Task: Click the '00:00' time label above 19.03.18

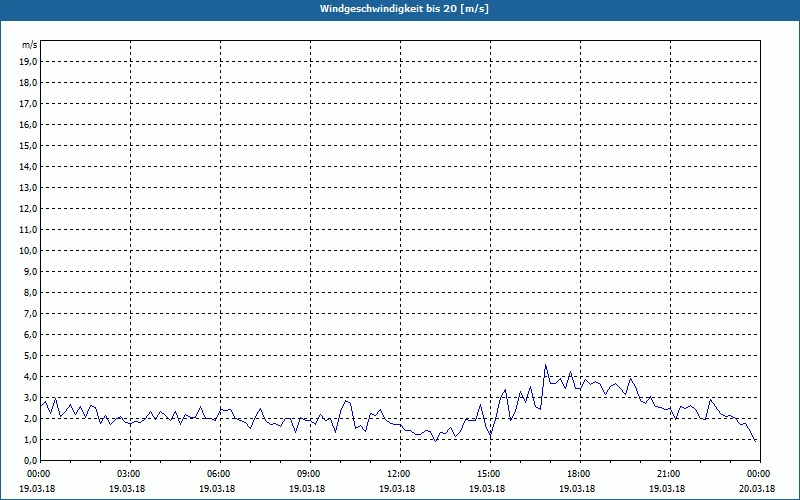Action: coord(38,474)
